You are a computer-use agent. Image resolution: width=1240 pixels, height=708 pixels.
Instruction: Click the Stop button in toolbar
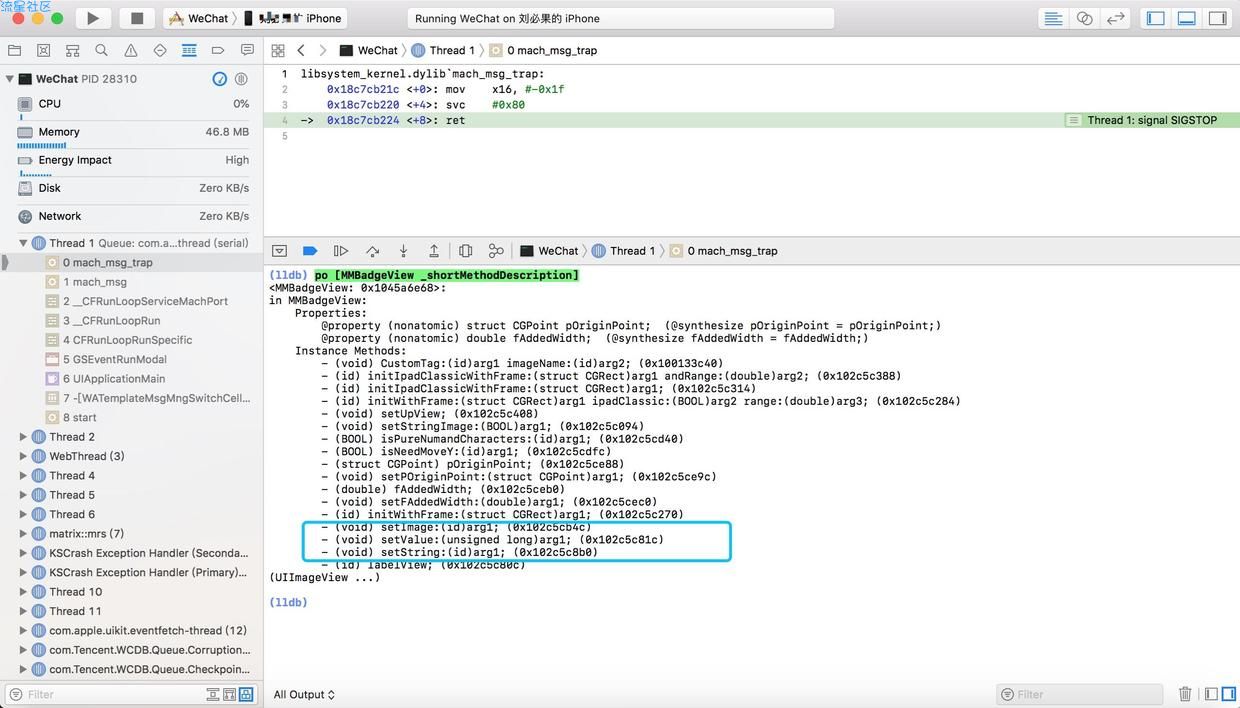pyautogui.click(x=137, y=18)
